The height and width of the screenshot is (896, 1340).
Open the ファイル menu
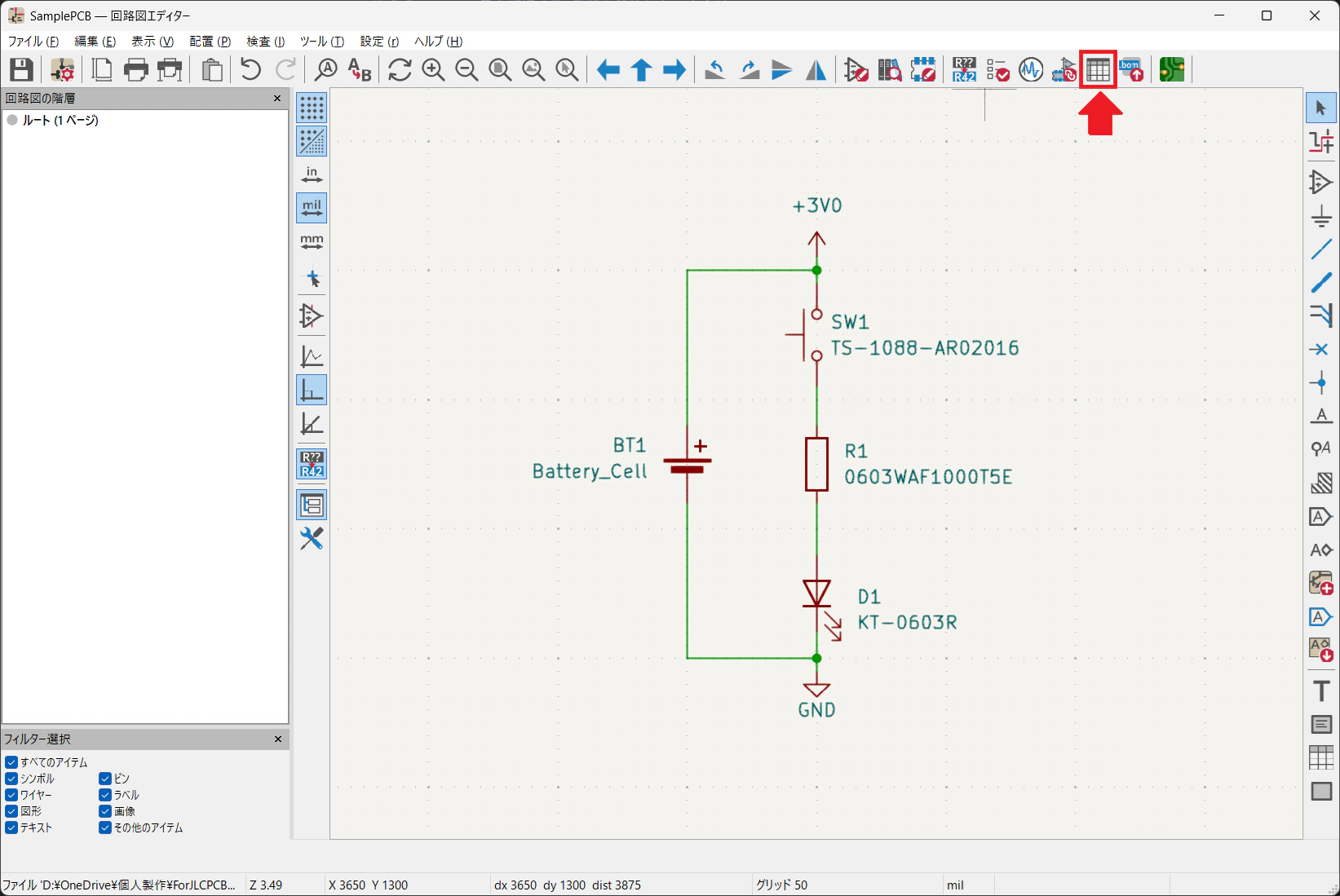(33, 42)
